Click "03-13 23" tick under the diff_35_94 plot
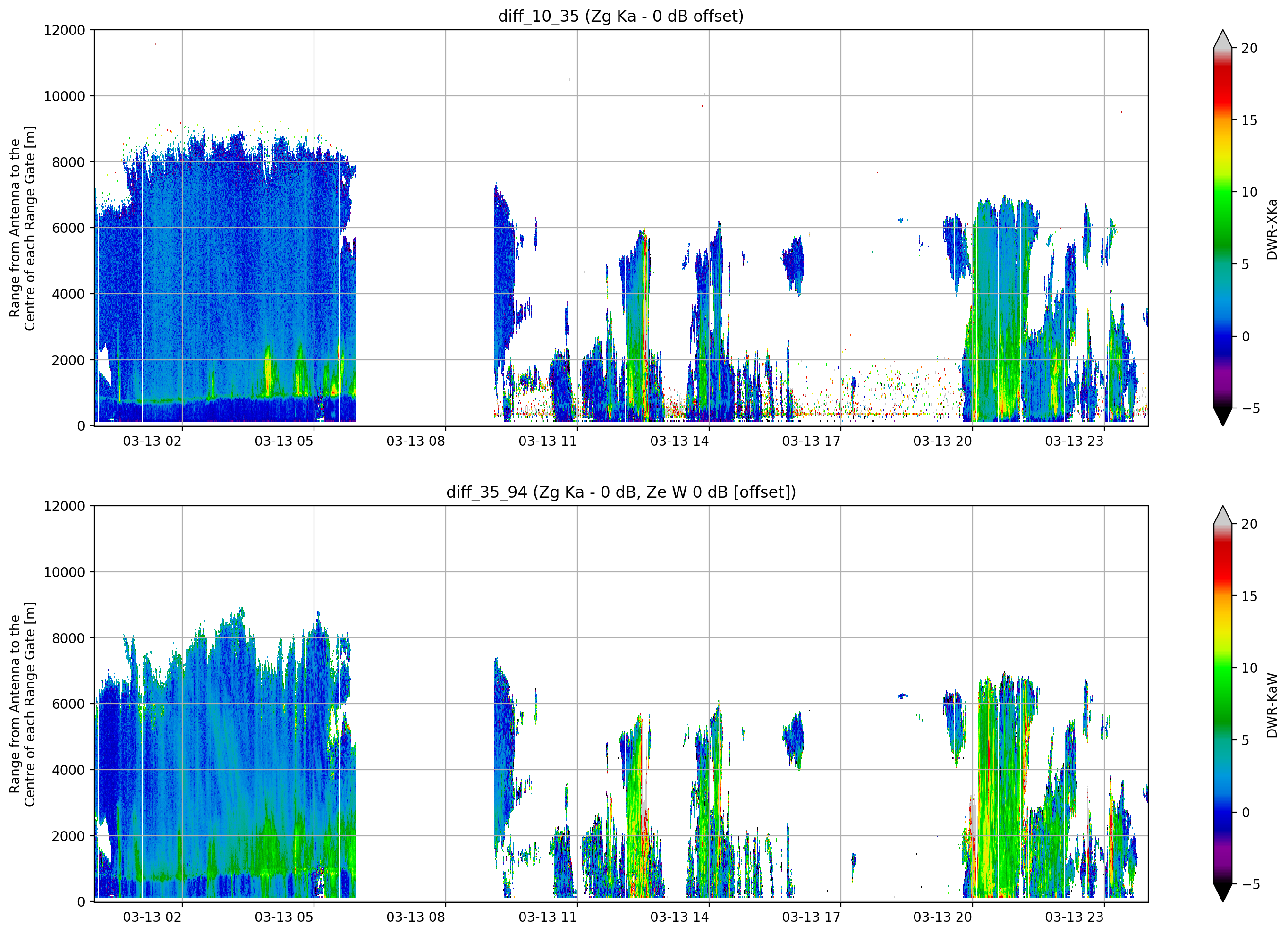The width and height of the screenshot is (1288, 934). [1075, 917]
